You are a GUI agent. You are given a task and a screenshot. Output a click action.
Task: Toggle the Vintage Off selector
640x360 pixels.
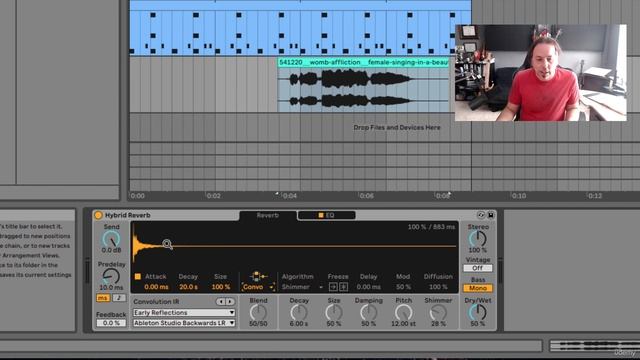click(x=478, y=268)
